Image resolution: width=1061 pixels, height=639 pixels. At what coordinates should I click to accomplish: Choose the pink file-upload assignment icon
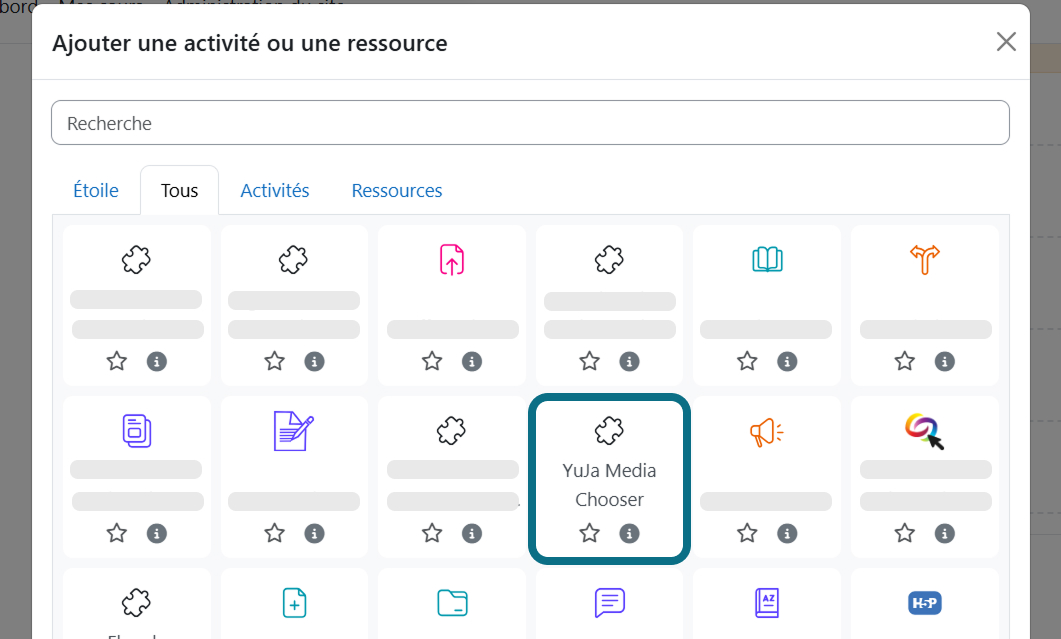pyautogui.click(x=452, y=260)
